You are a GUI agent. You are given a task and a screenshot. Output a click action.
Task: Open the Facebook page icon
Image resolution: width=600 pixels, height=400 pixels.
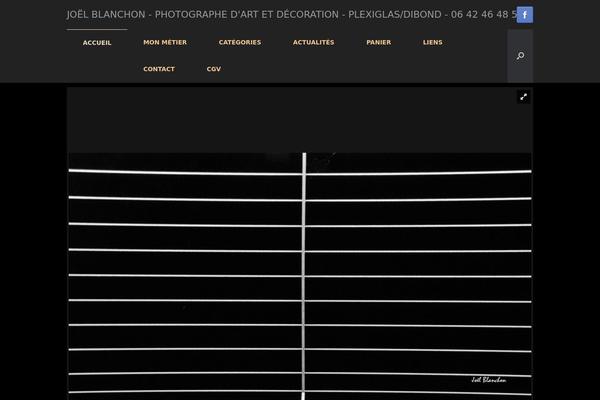tap(524, 15)
